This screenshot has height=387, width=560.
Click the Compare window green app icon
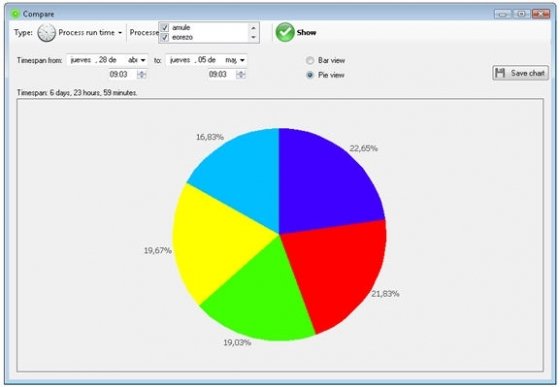pos(15,14)
